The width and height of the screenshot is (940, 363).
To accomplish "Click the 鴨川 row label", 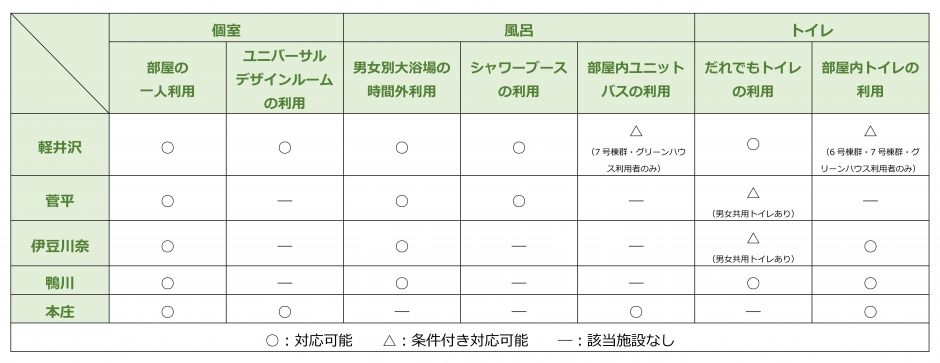I will pos(60,283).
